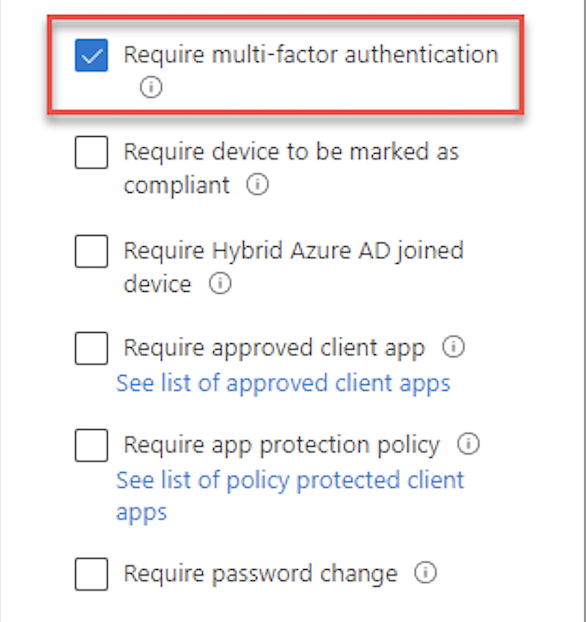Image resolution: width=586 pixels, height=622 pixels.
Task: Follow See list of policy protected client apps link
Action: tap(290, 496)
